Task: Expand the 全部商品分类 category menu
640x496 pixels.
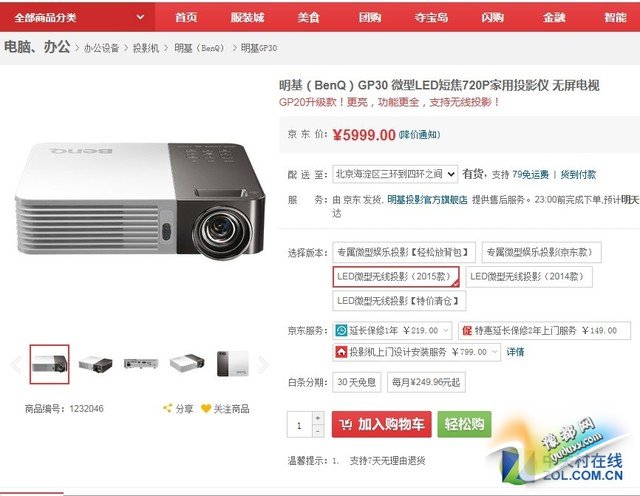Action: pyautogui.click(x=78, y=17)
